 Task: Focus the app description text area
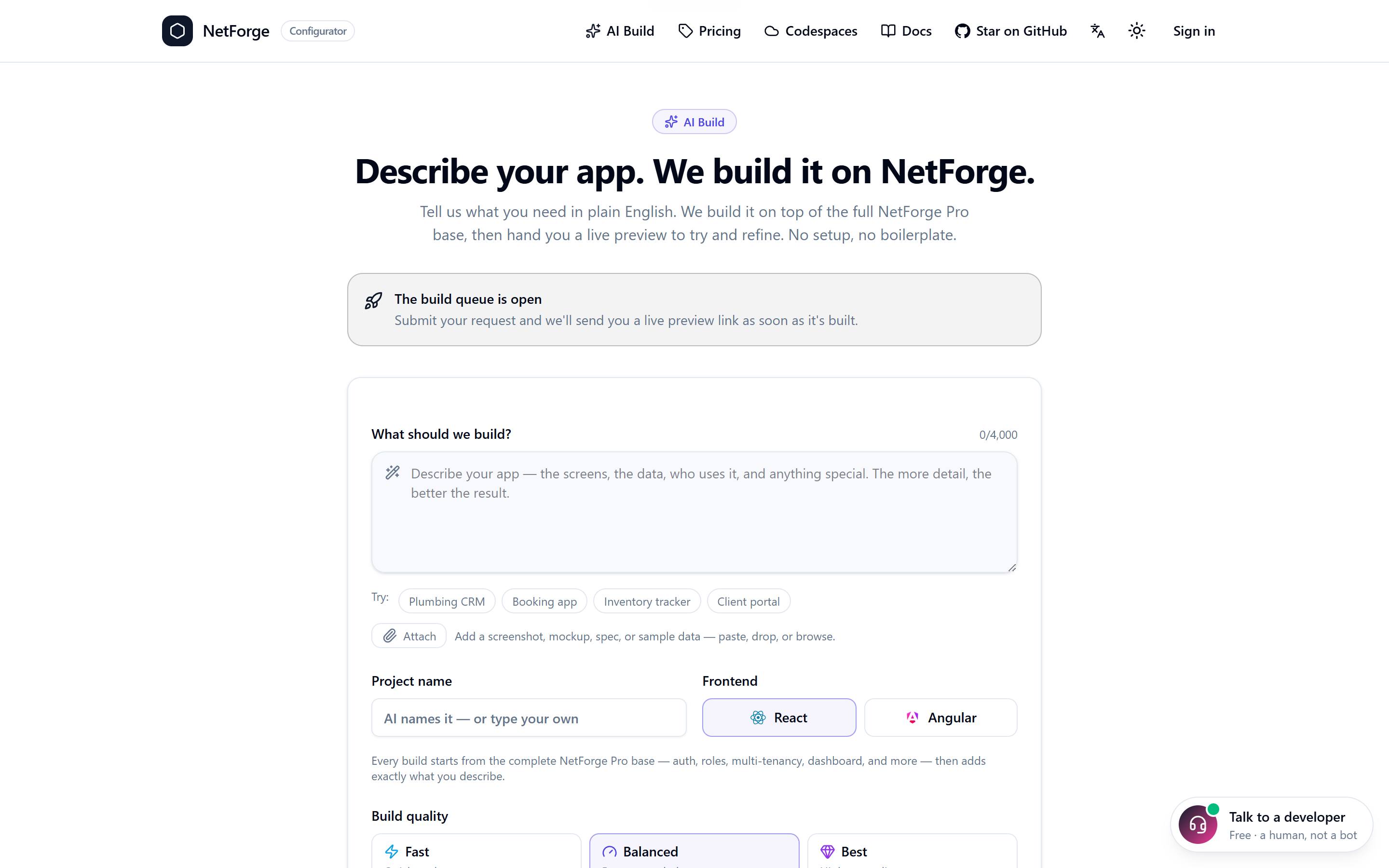[694, 512]
